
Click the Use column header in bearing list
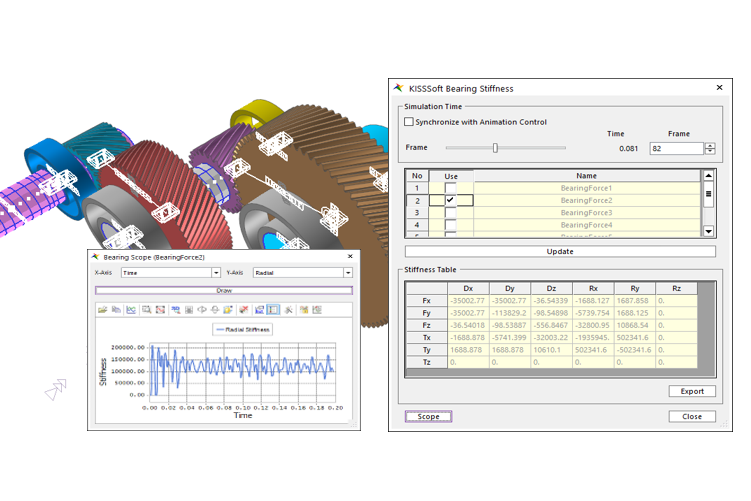[451, 176]
